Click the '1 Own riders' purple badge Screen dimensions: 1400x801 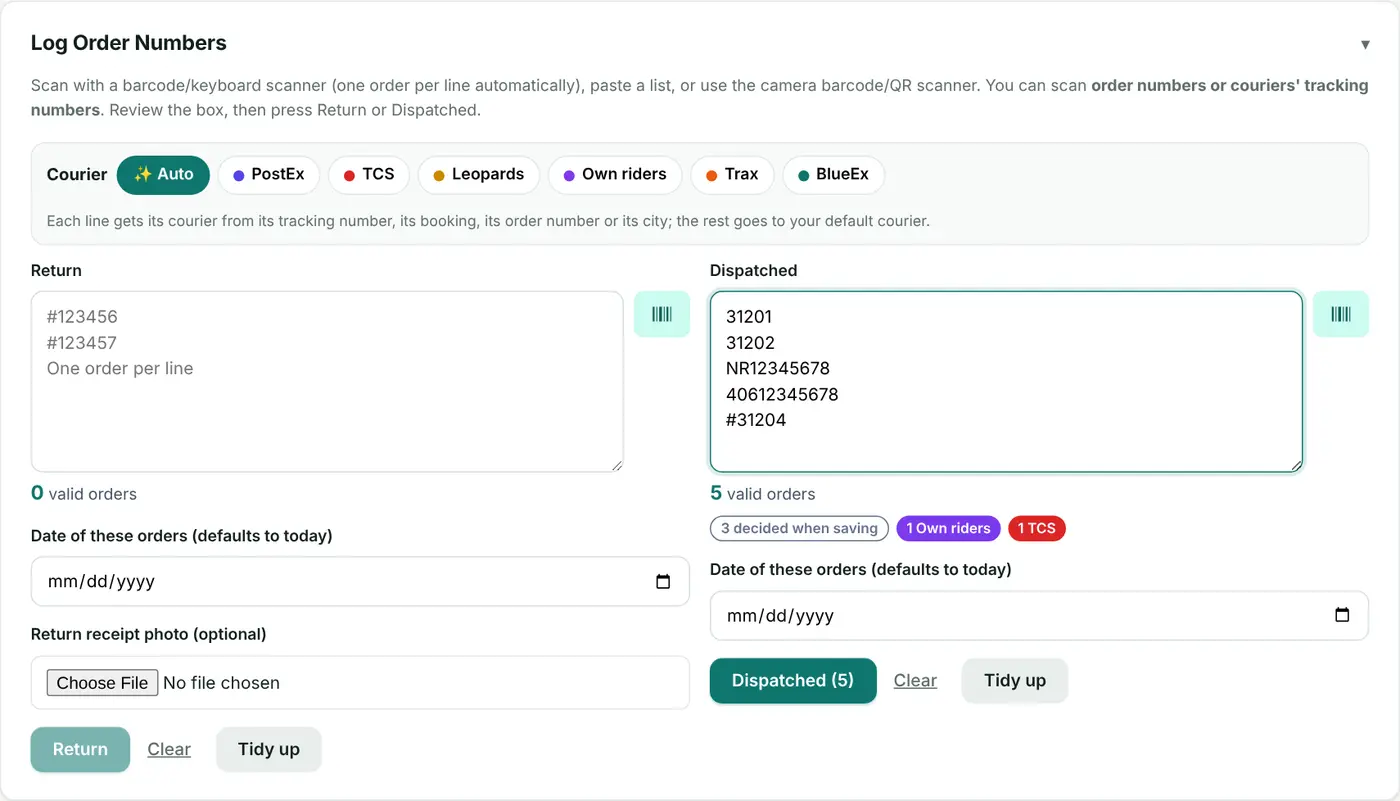pyautogui.click(x=948, y=529)
